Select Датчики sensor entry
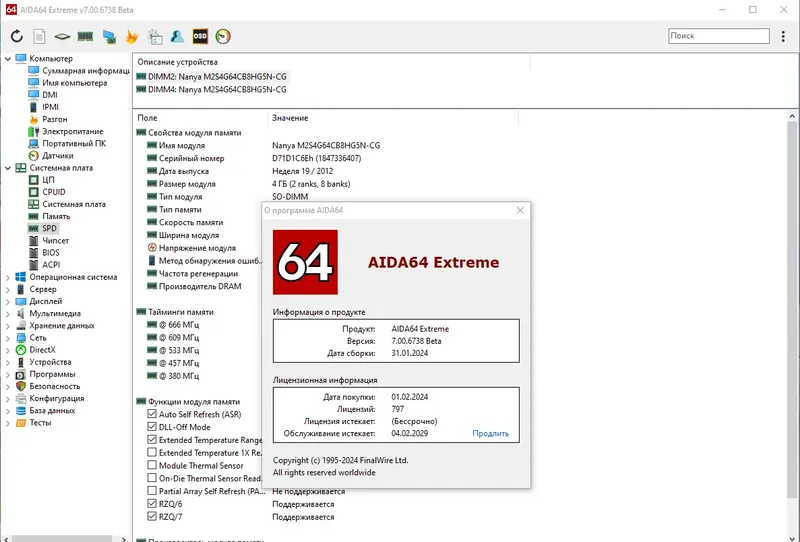Viewport: 800px width, 542px height. coord(58,156)
